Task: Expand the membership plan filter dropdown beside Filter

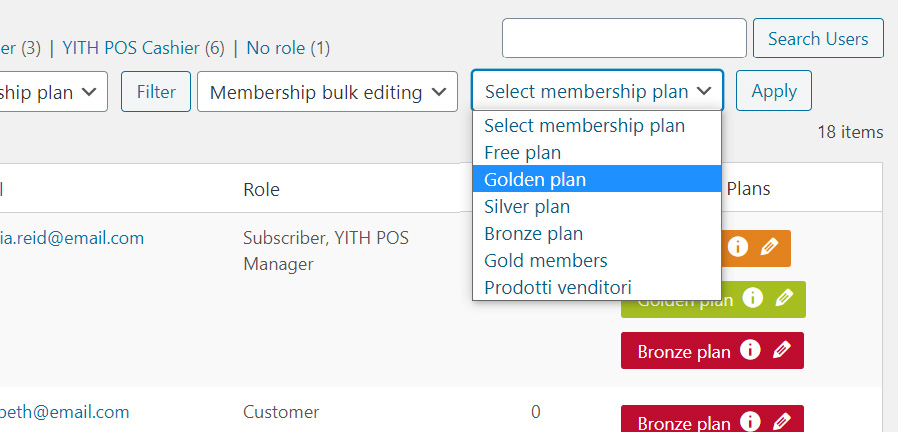Action: pos(53,92)
